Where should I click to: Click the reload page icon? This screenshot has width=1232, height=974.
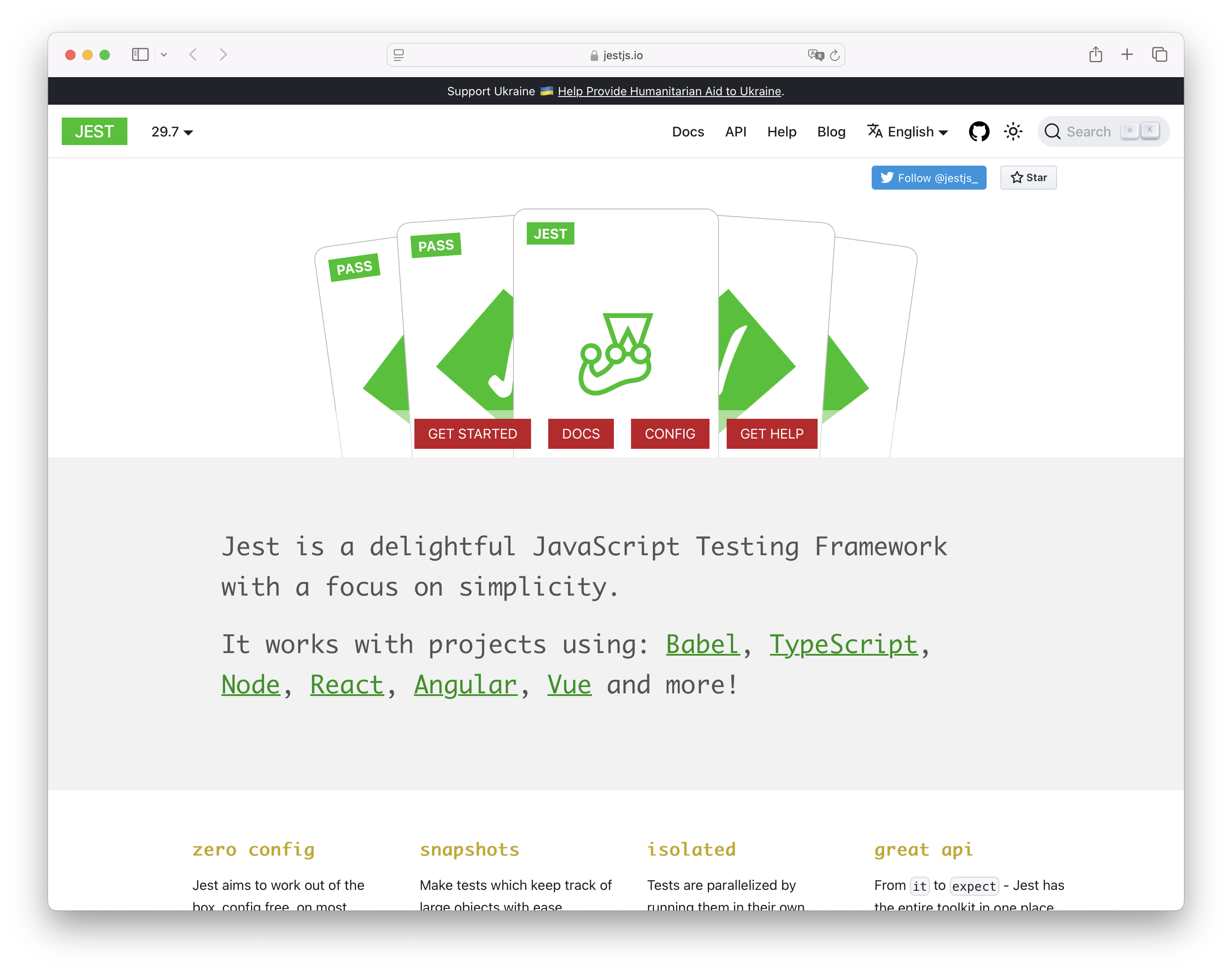[835, 55]
